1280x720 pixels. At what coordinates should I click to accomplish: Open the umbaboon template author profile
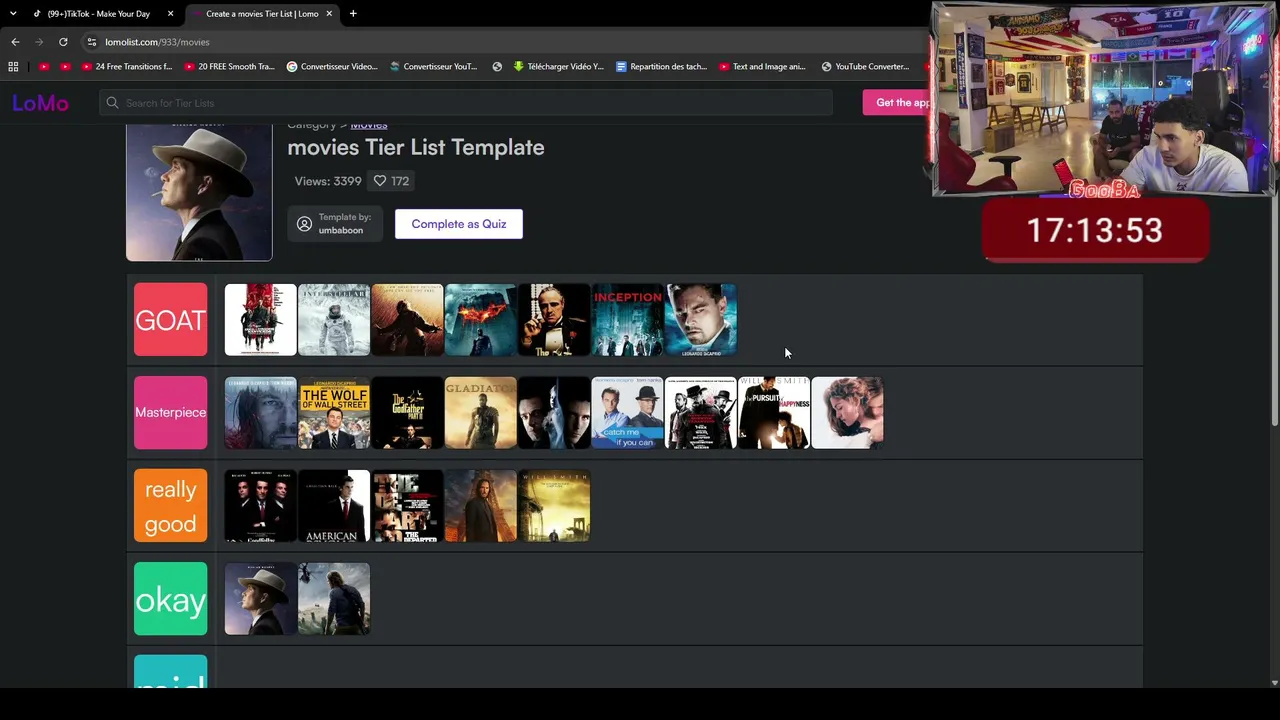point(334,224)
